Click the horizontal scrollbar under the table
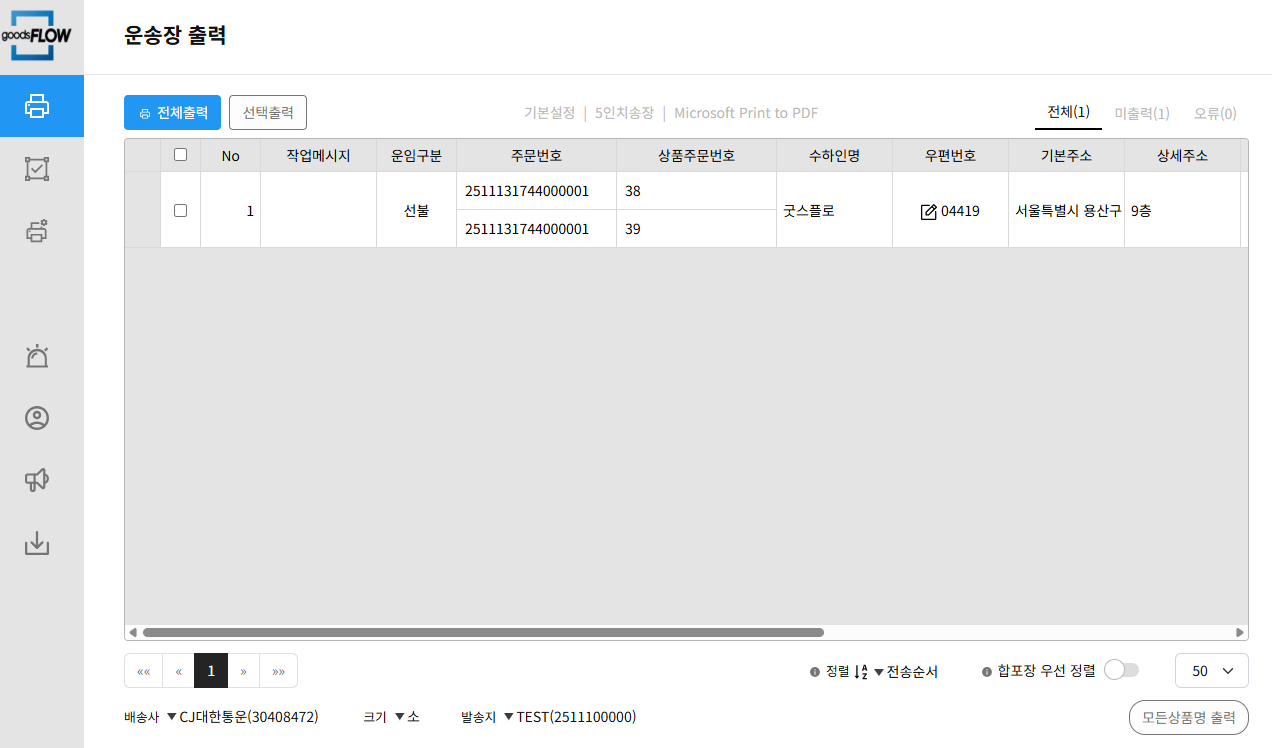Screen dimensions: 1272x748 [483, 632]
